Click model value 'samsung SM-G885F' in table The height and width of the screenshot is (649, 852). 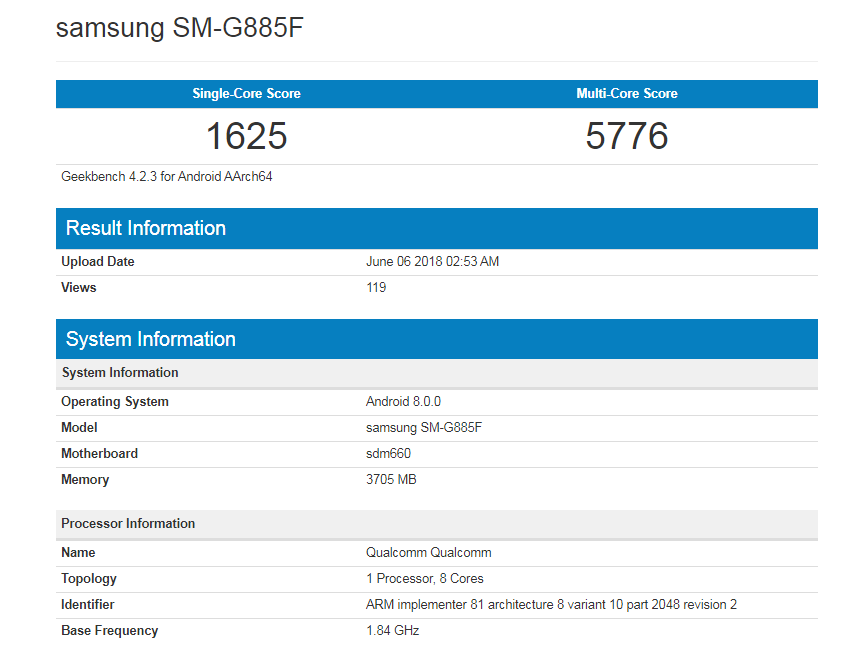[x=424, y=428]
